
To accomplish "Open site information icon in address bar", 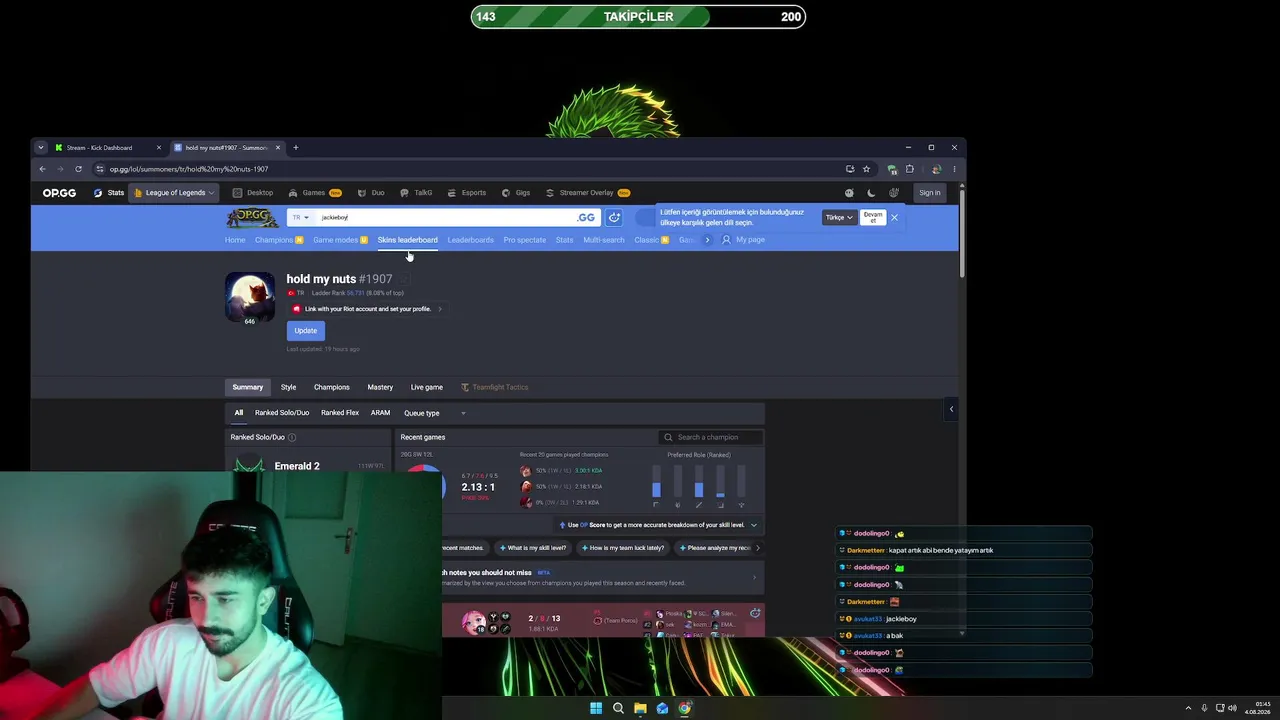I will click(99, 169).
